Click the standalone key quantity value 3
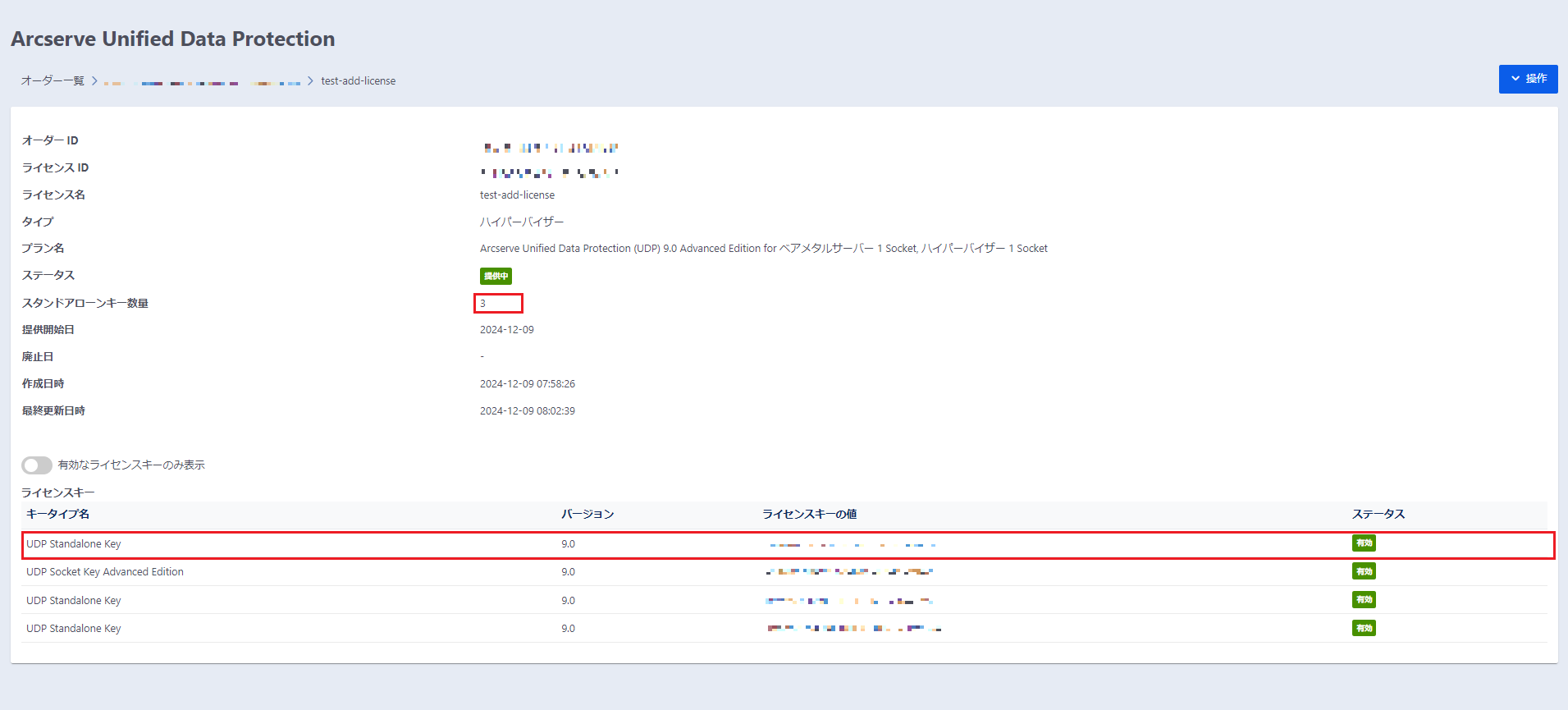 [x=482, y=304]
